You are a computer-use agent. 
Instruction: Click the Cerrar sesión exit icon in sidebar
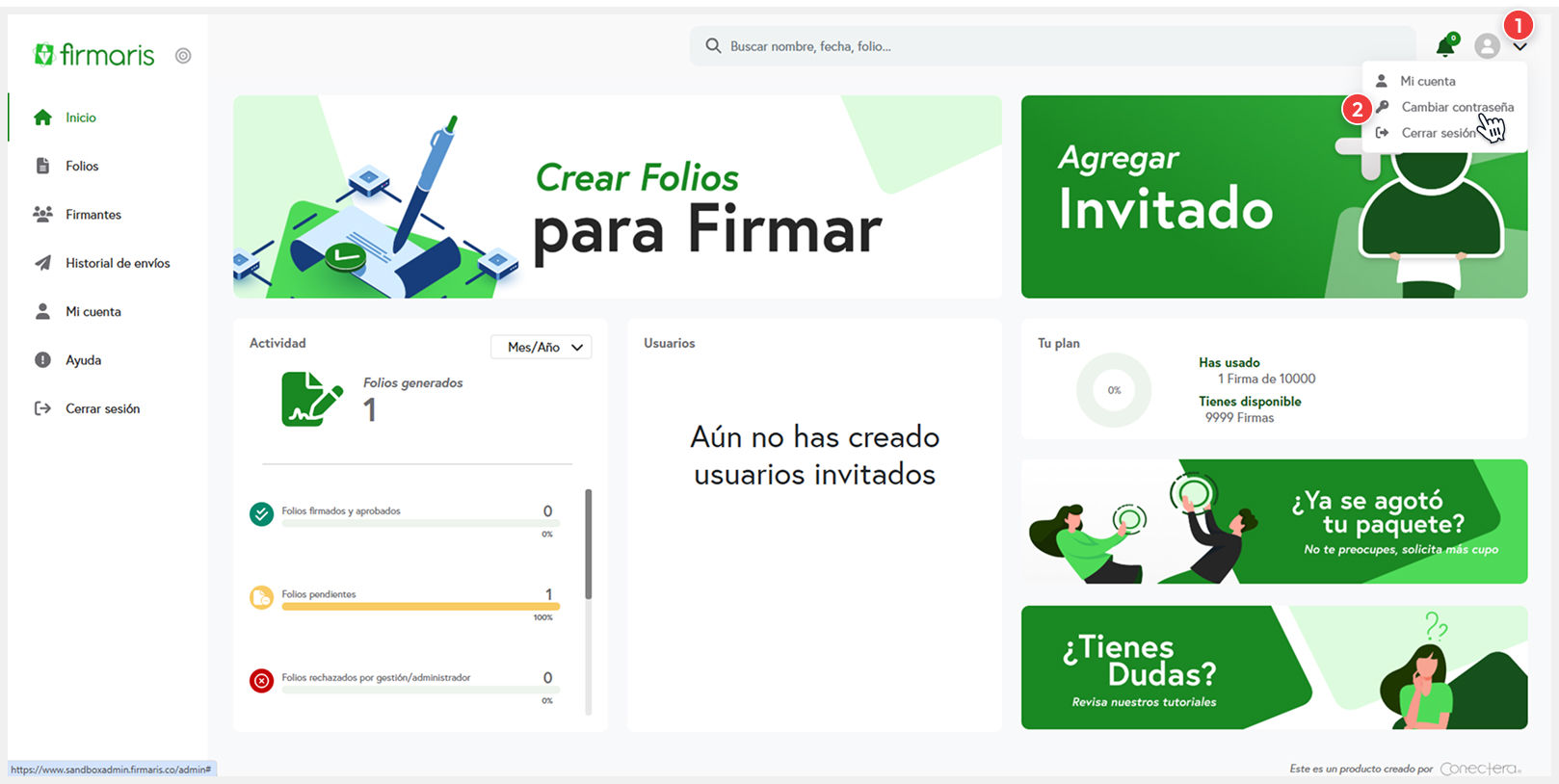coord(42,408)
